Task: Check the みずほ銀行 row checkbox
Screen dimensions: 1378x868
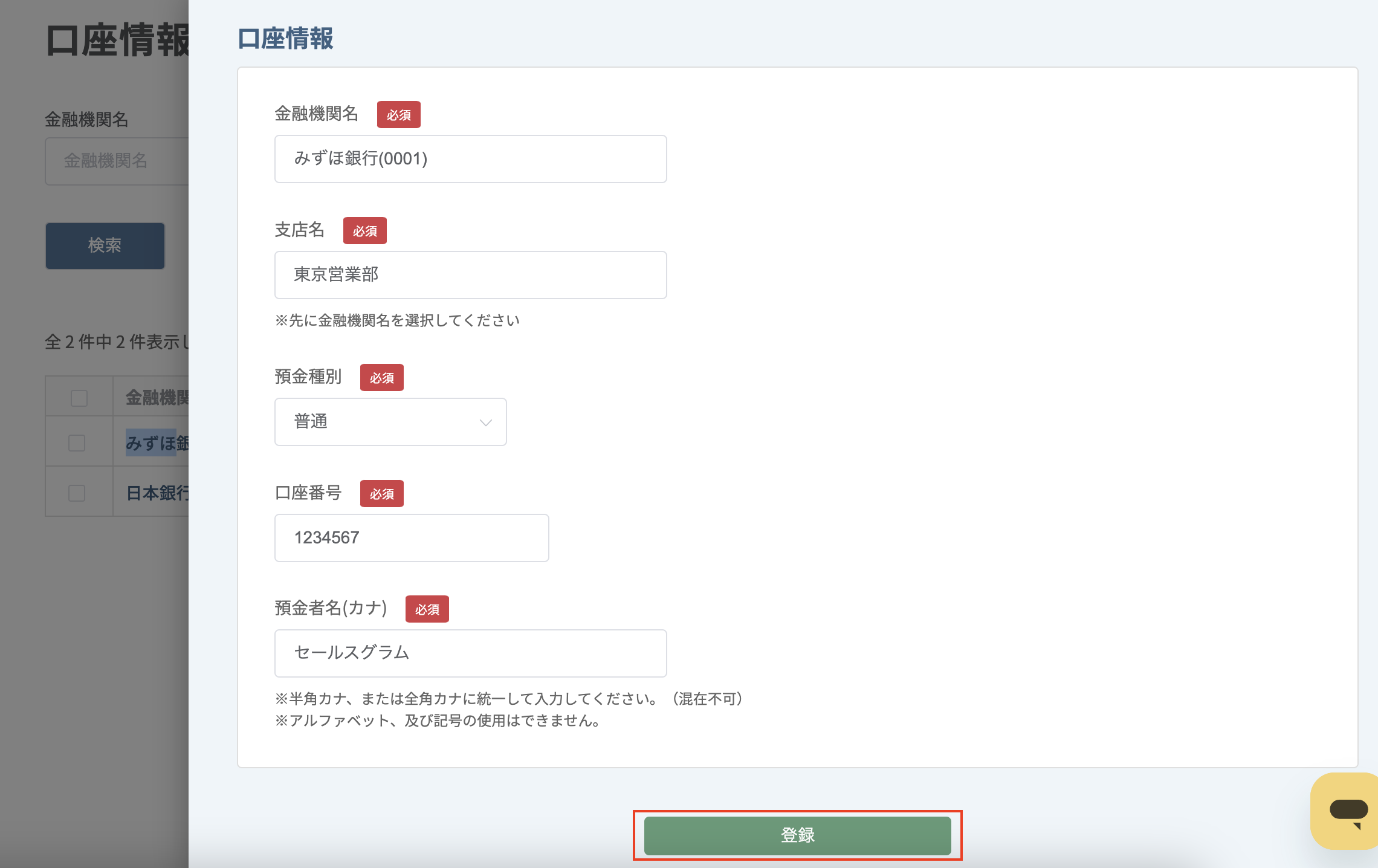Action: (77, 443)
